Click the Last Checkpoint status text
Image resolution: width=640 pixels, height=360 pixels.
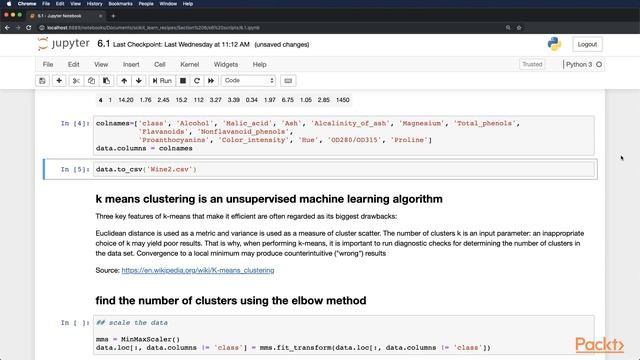[x=181, y=44]
